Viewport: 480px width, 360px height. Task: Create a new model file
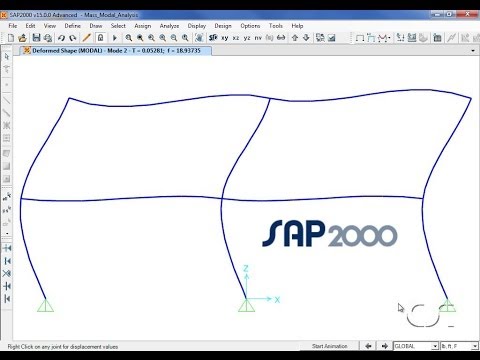point(11,38)
